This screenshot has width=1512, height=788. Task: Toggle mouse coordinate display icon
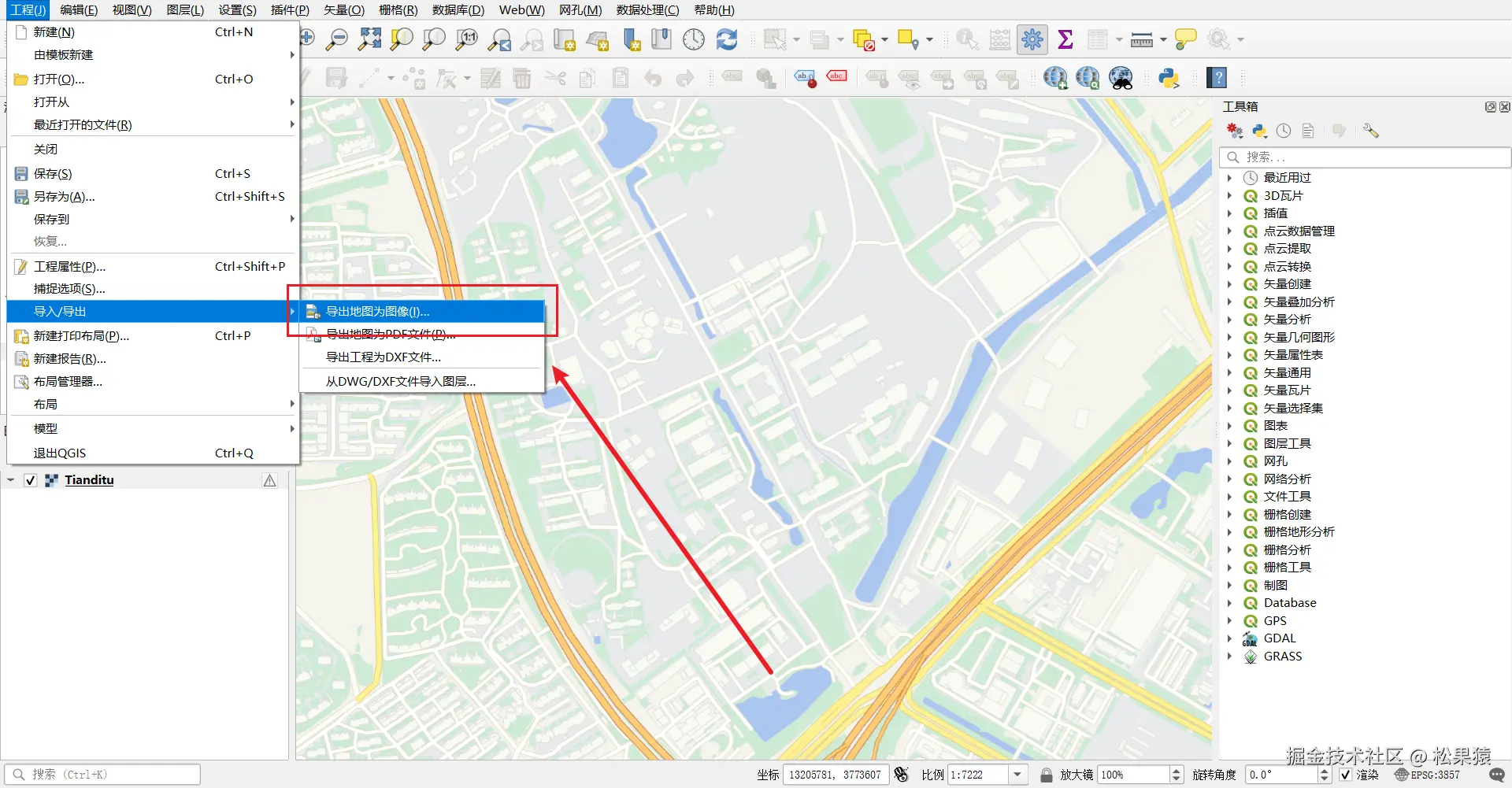point(902,775)
